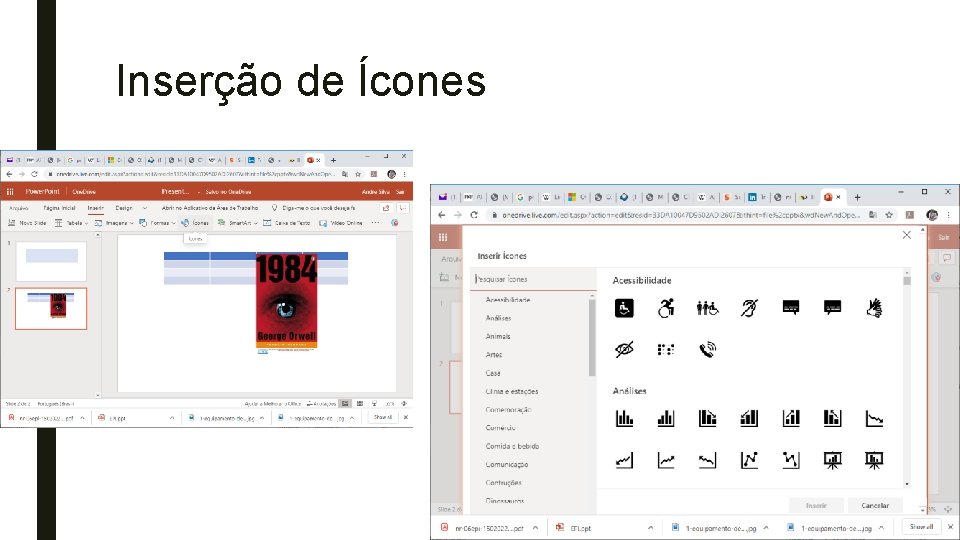Viewport: 960px width, 540px height.
Task: Open the comments icon in left PowerPoint window
Action: (402, 208)
